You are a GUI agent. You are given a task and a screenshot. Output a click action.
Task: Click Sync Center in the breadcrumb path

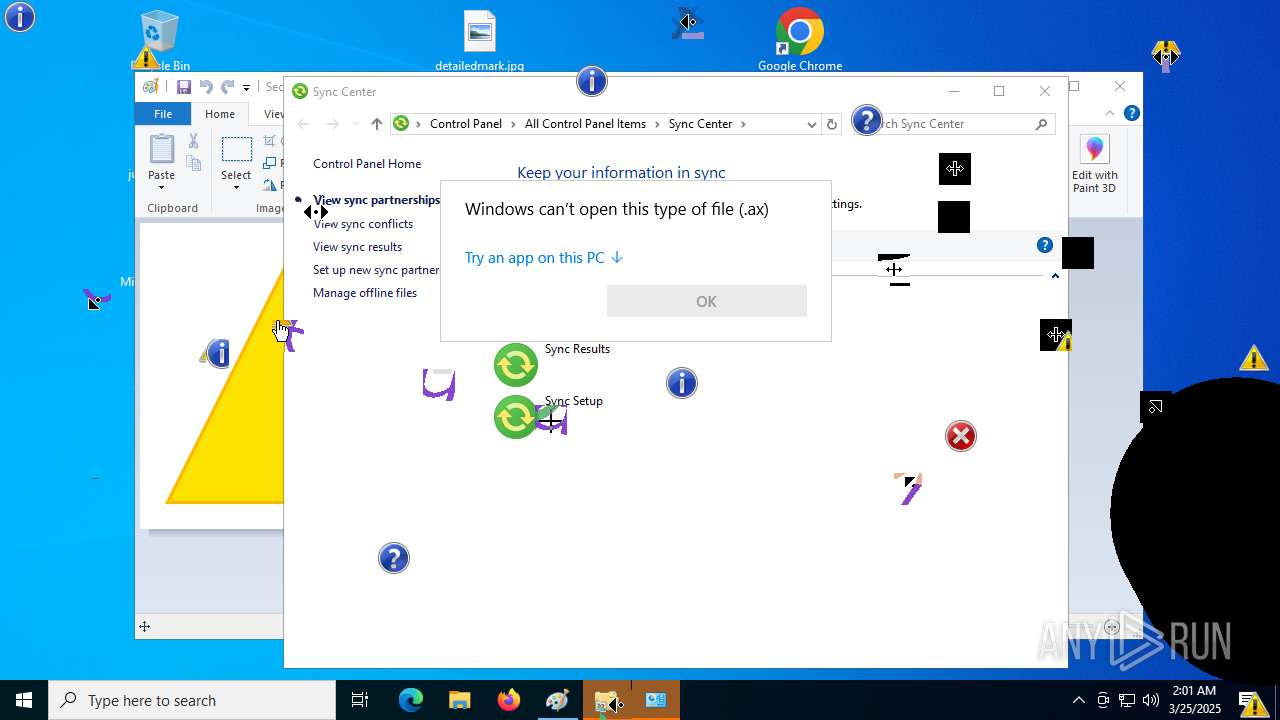click(700, 124)
